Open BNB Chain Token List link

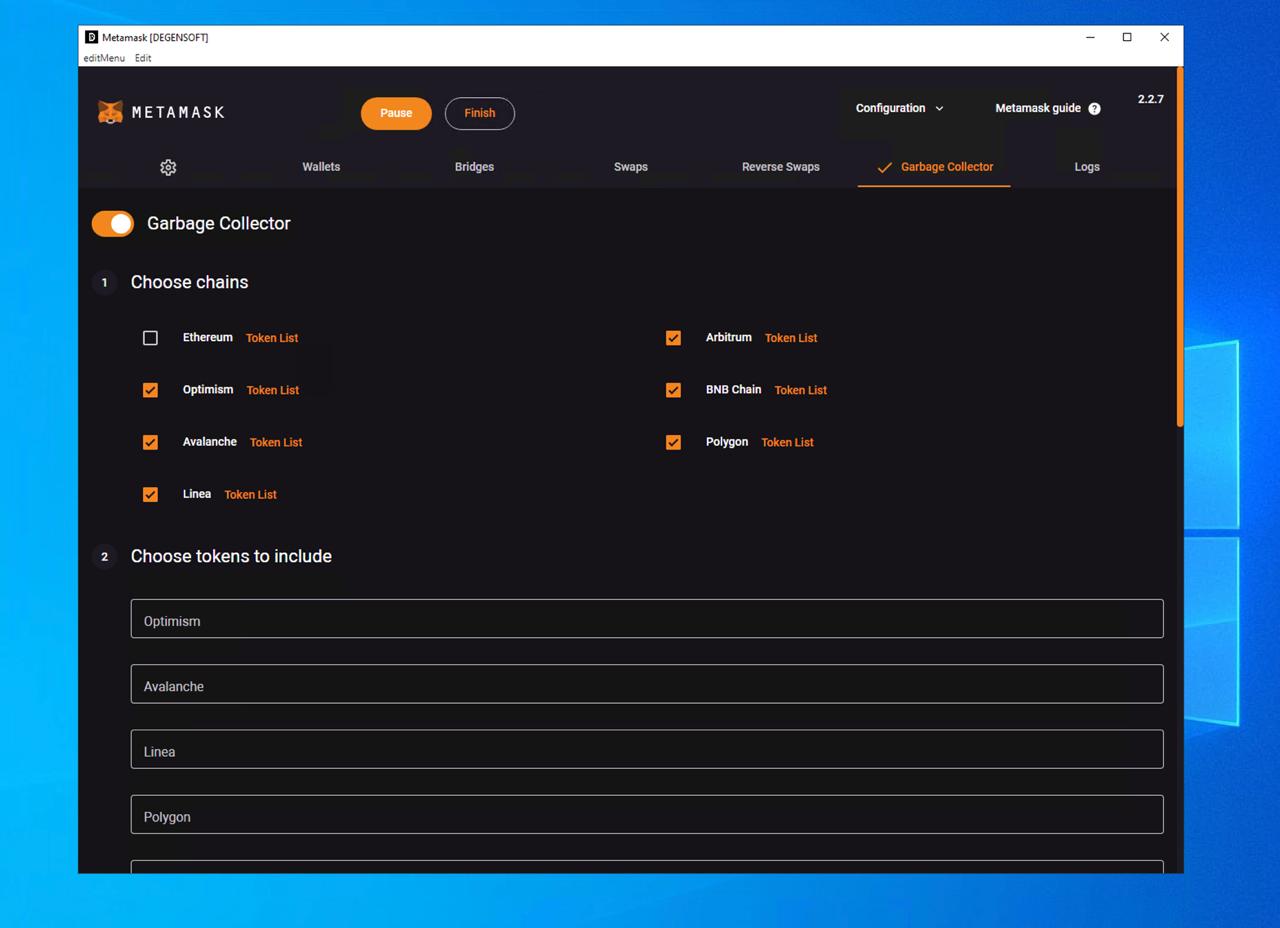click(x=801, y=390)
